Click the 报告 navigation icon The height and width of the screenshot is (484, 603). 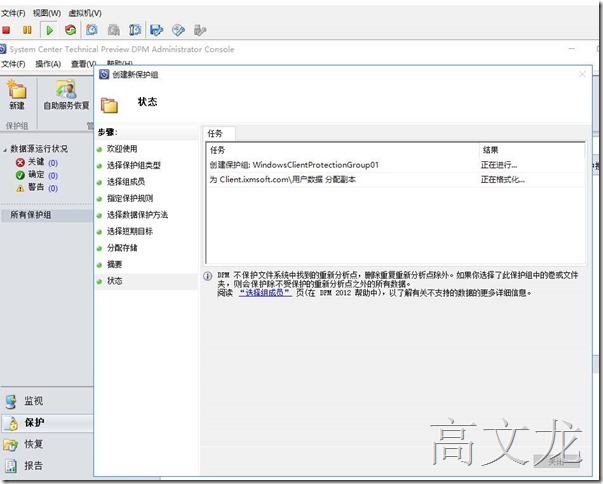(x=11, y=466)
